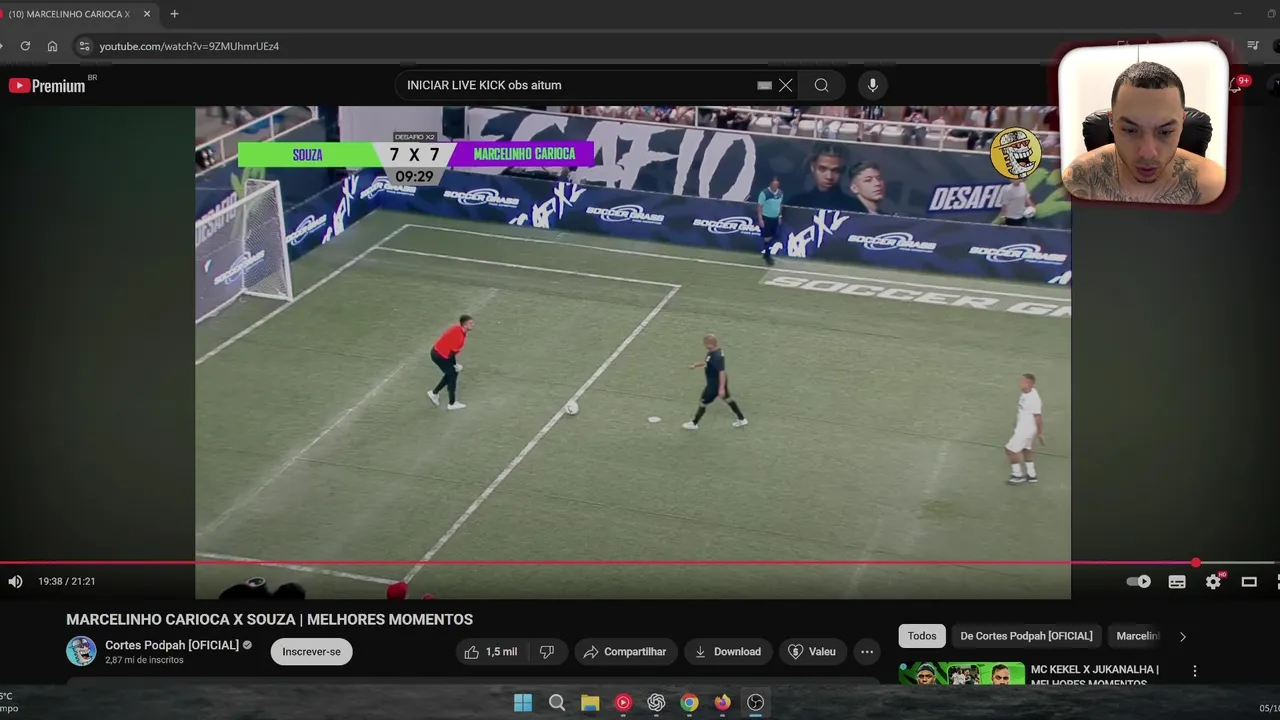Close the MARCELINHO CARIOCA tab
The image size is (1280, 720).
147,14
